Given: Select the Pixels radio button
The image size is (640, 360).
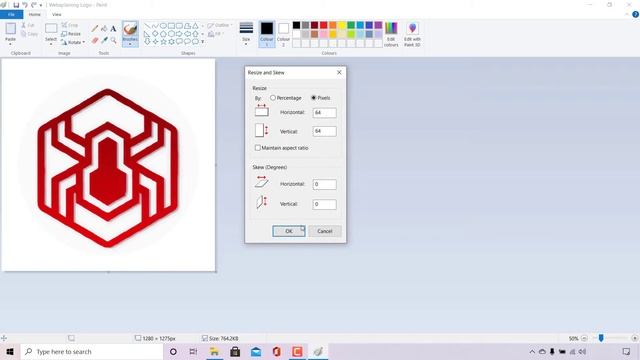Looking at the screenshot, I should point(313,98).
